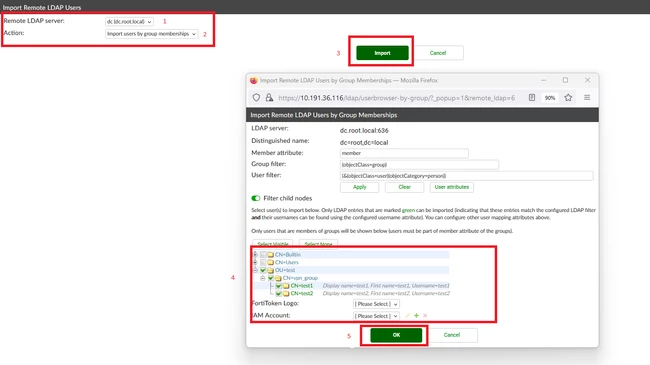Click the folder icon of CN=vpn_group
This screenshot has width=650, height=365.
click(x=278, y=278)
